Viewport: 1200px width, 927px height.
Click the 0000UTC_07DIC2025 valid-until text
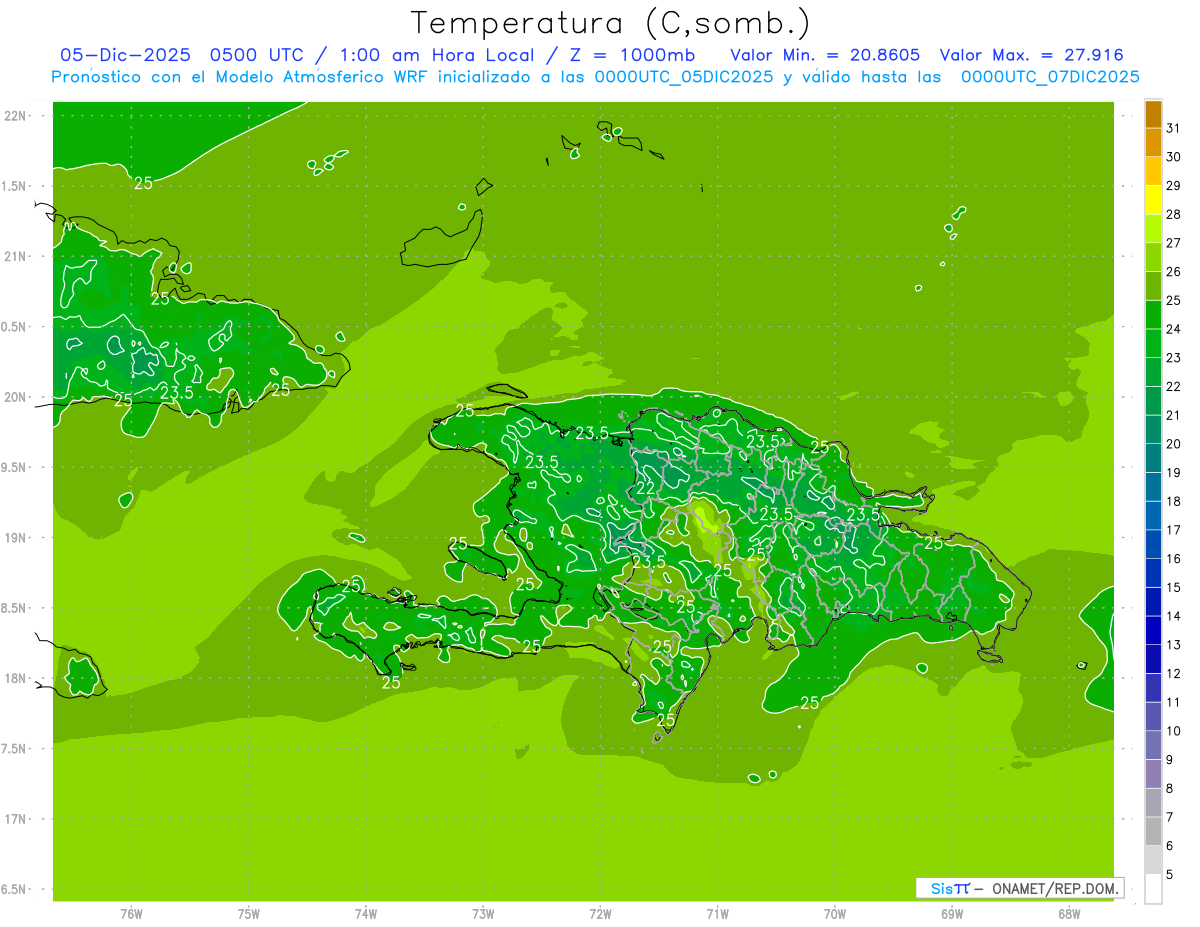(1050, 77)
